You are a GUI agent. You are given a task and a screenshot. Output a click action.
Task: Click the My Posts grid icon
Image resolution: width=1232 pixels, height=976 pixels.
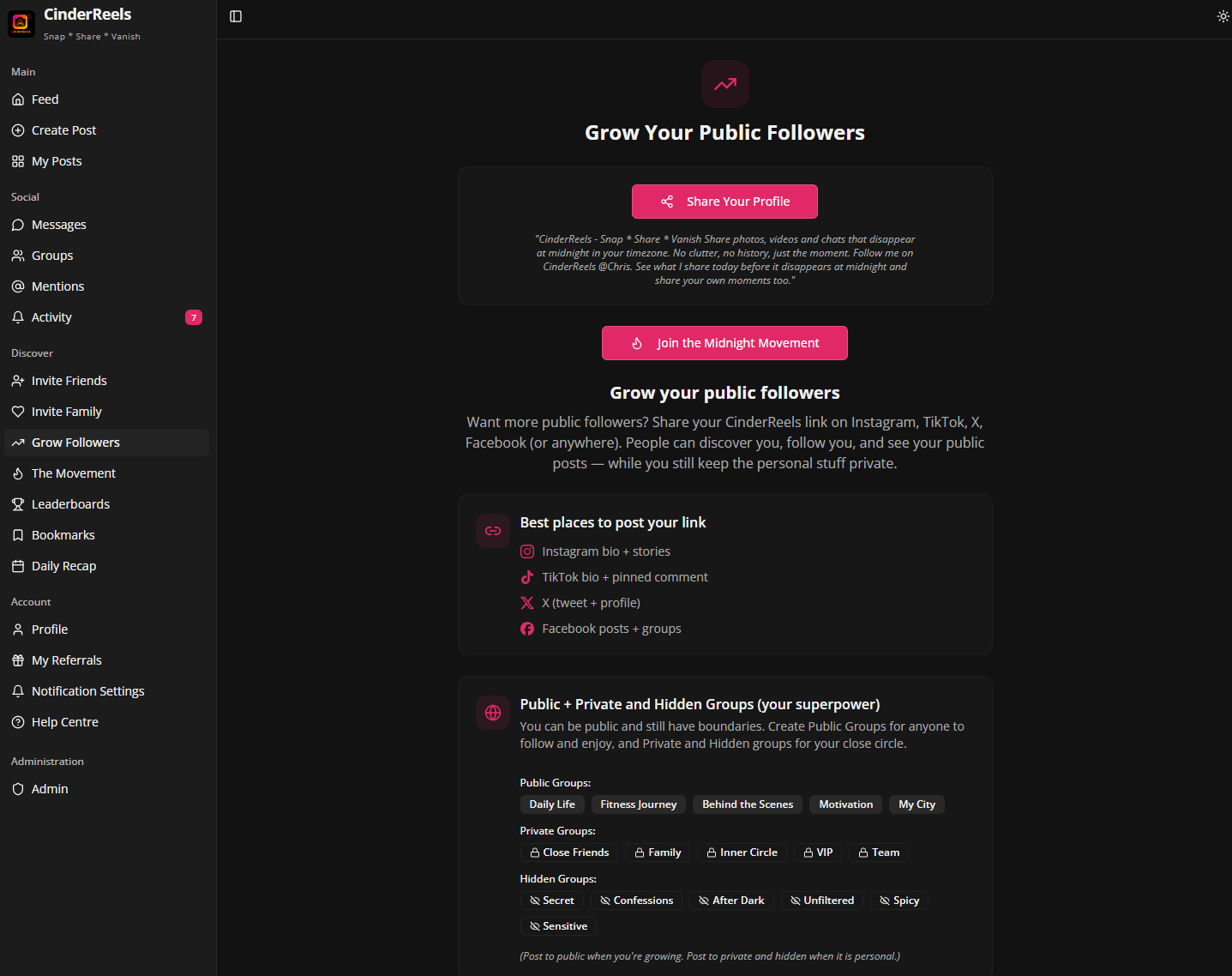pos(18,161)
